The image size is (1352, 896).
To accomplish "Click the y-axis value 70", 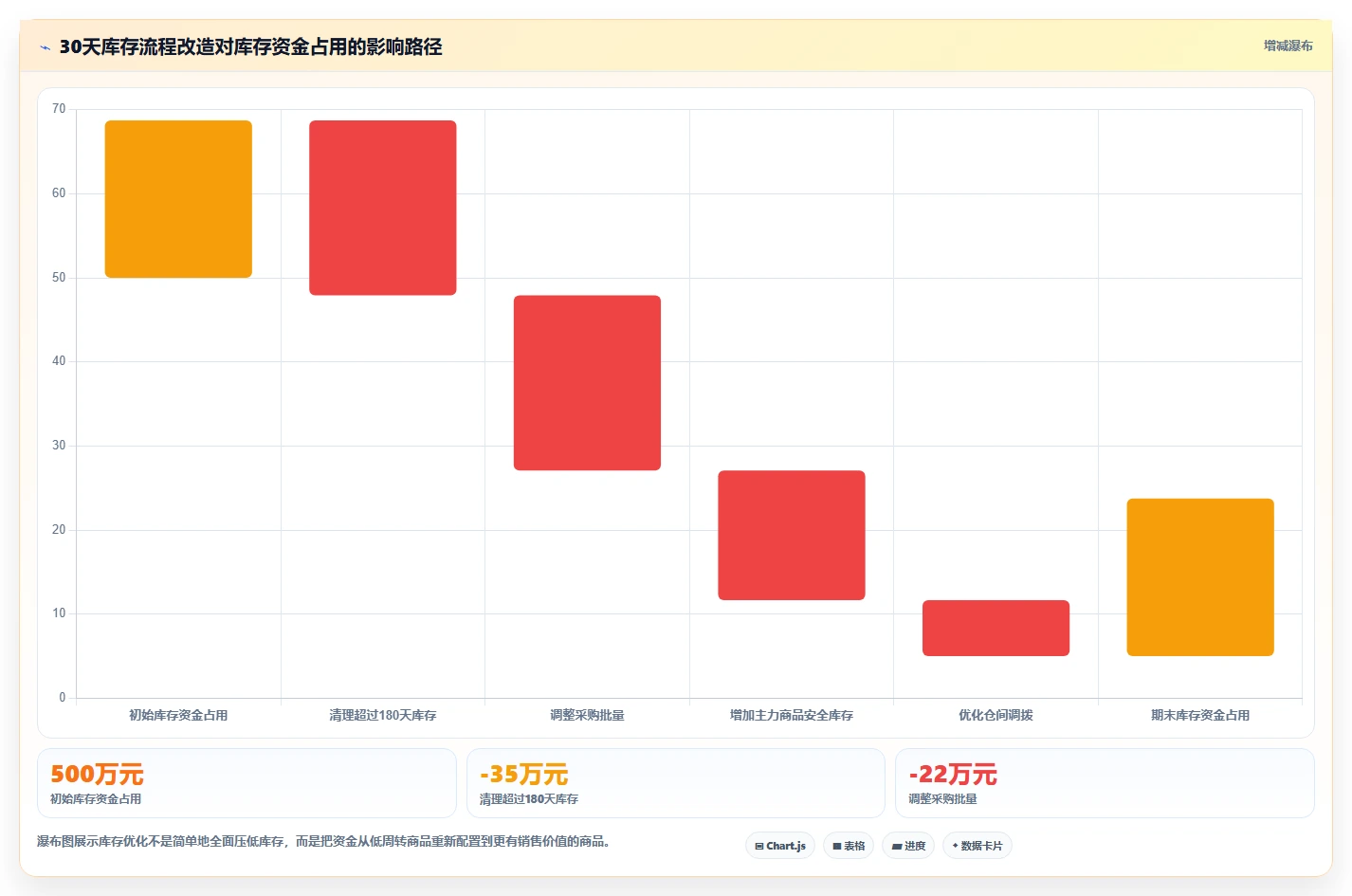I will [x=59, y=109].
